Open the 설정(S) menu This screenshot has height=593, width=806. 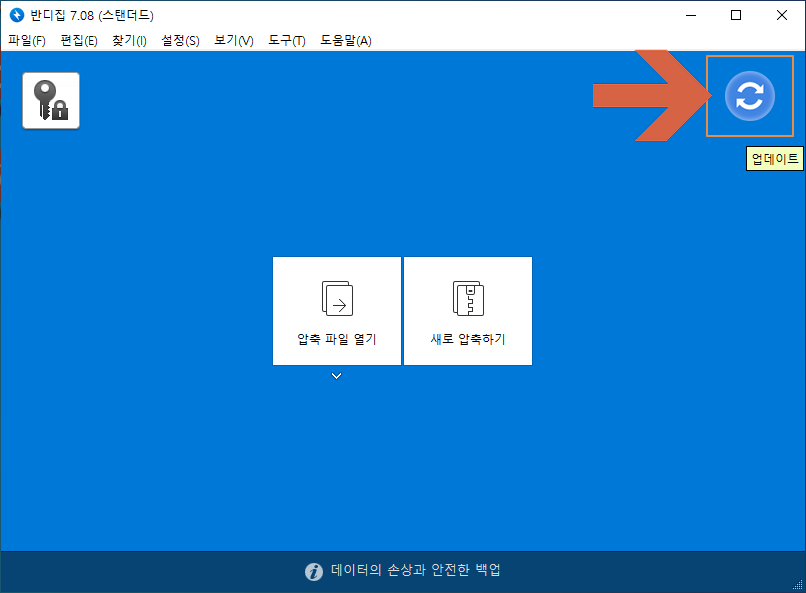pos(180,40)
